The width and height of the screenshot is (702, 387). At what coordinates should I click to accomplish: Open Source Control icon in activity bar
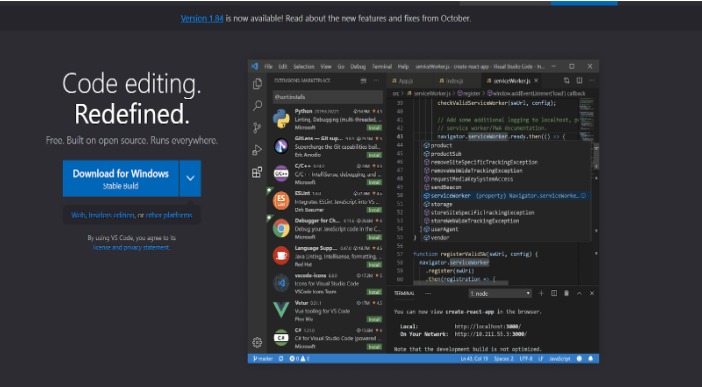point(257,128)
